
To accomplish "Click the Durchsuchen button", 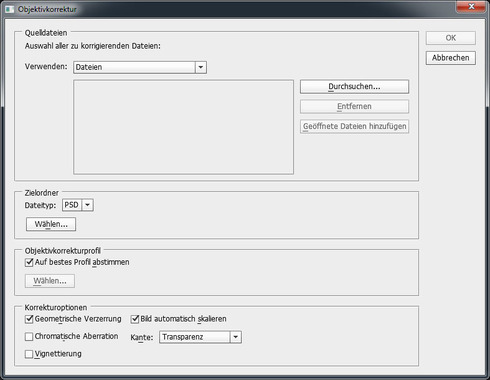I will [x=354, y=87].
